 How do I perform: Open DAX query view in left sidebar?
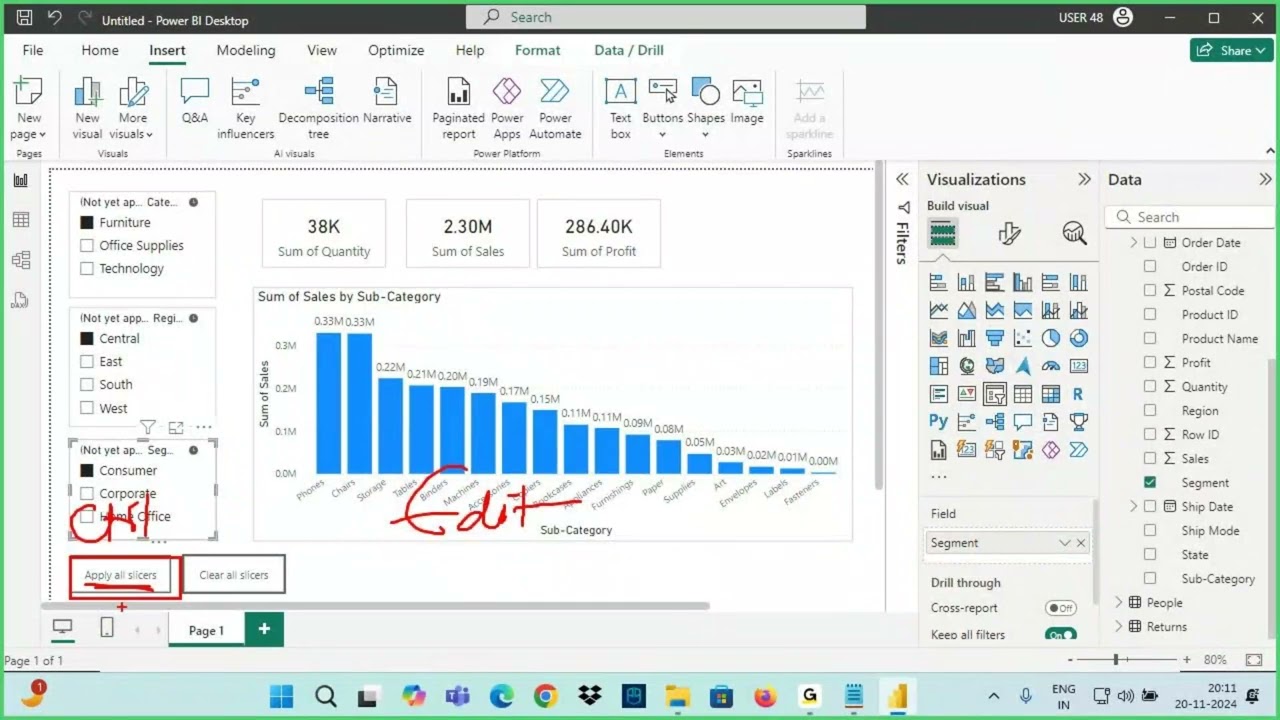(21, 300)
